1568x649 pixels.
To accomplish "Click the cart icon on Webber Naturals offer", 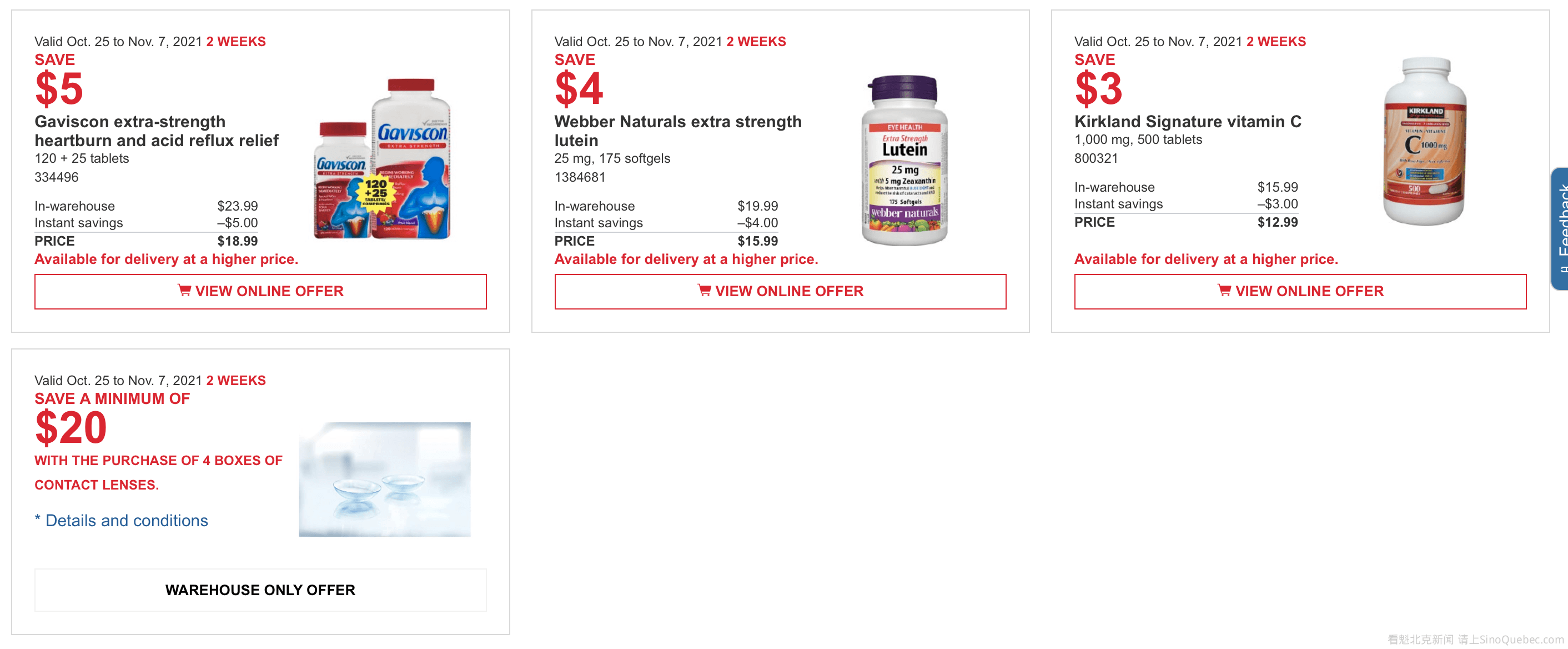I will tap(703, 290).
